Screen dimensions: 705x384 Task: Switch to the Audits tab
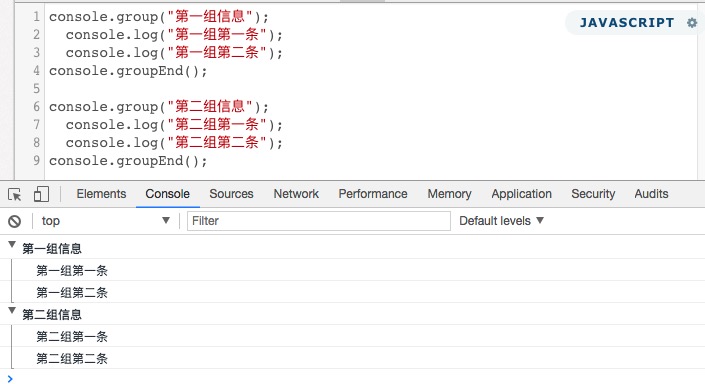point(651,194)
